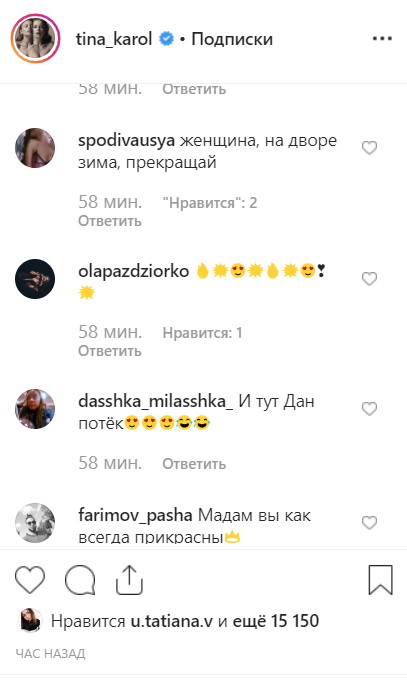The image size is (407, 690).
Task: Save the post with the bookmark icon
Action: [381, 580]
